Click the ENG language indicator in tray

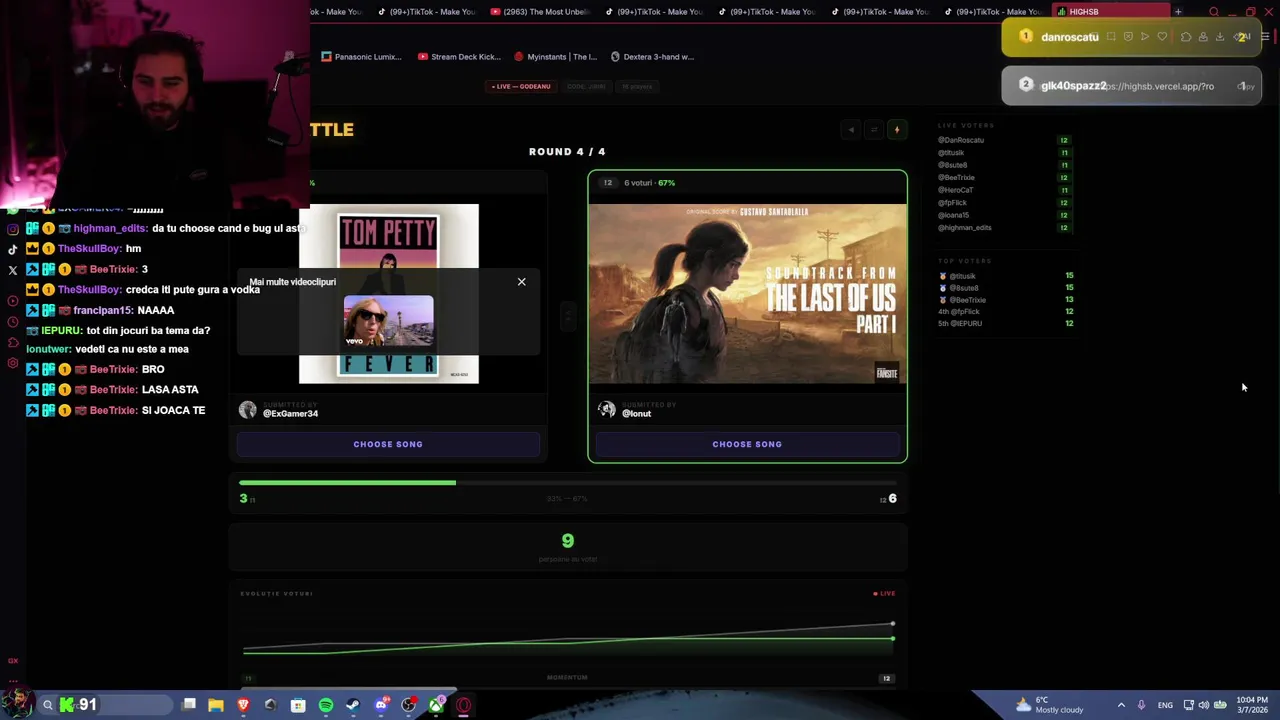1165,705
